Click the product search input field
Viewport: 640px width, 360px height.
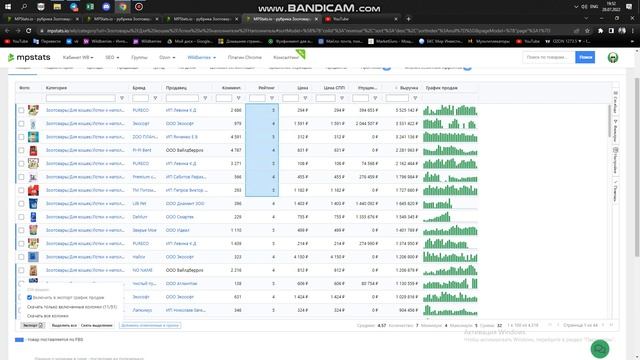coord(549,57)
